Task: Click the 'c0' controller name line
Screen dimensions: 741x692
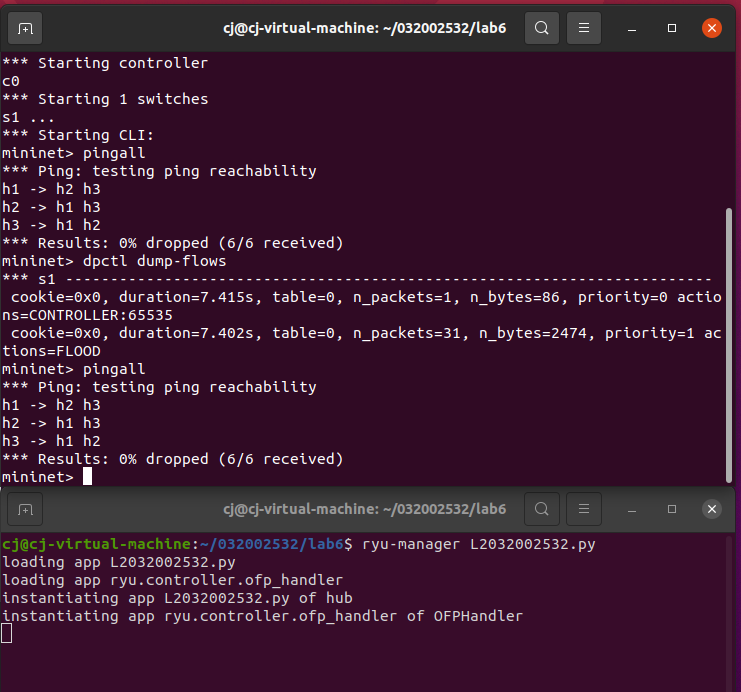Action: coord(11,81)
